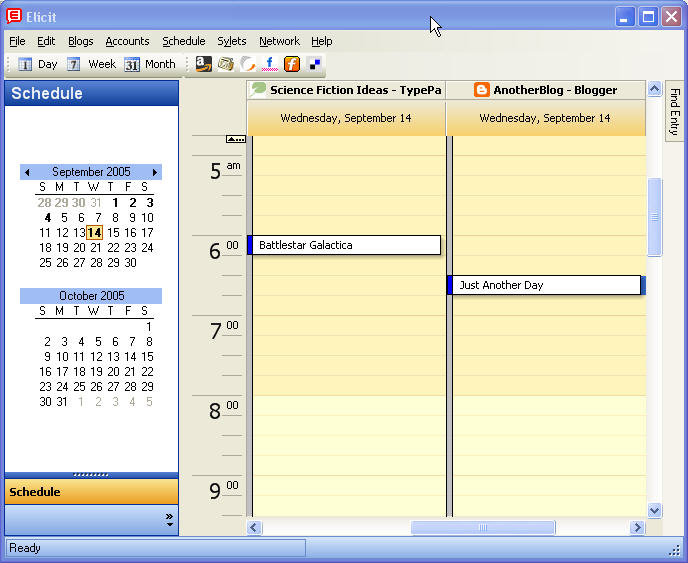The width and height of the screenshot is (688, 563).
Task: Open the Battlestar Galactica entry
Action: [344, 245]
